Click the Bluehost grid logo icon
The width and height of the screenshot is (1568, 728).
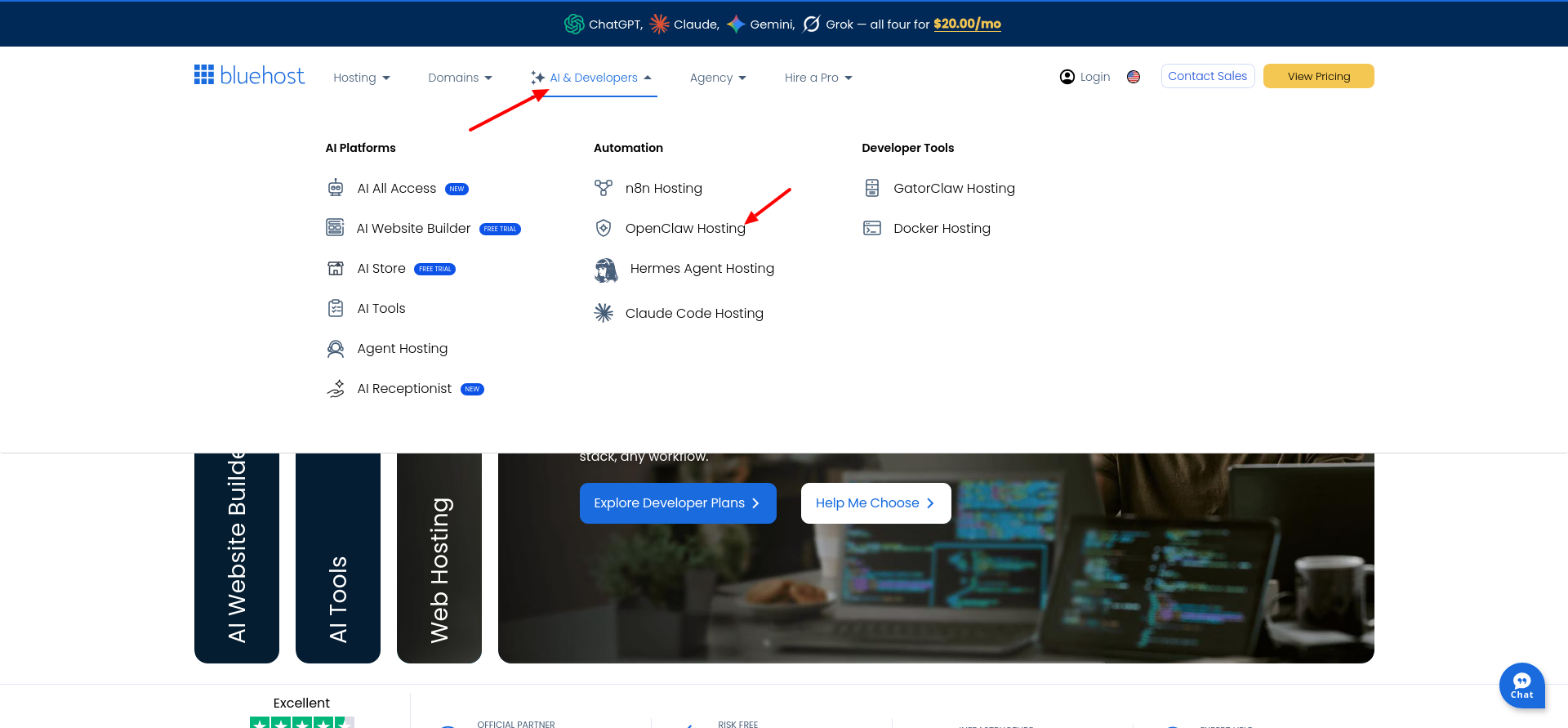coord(204,74)
